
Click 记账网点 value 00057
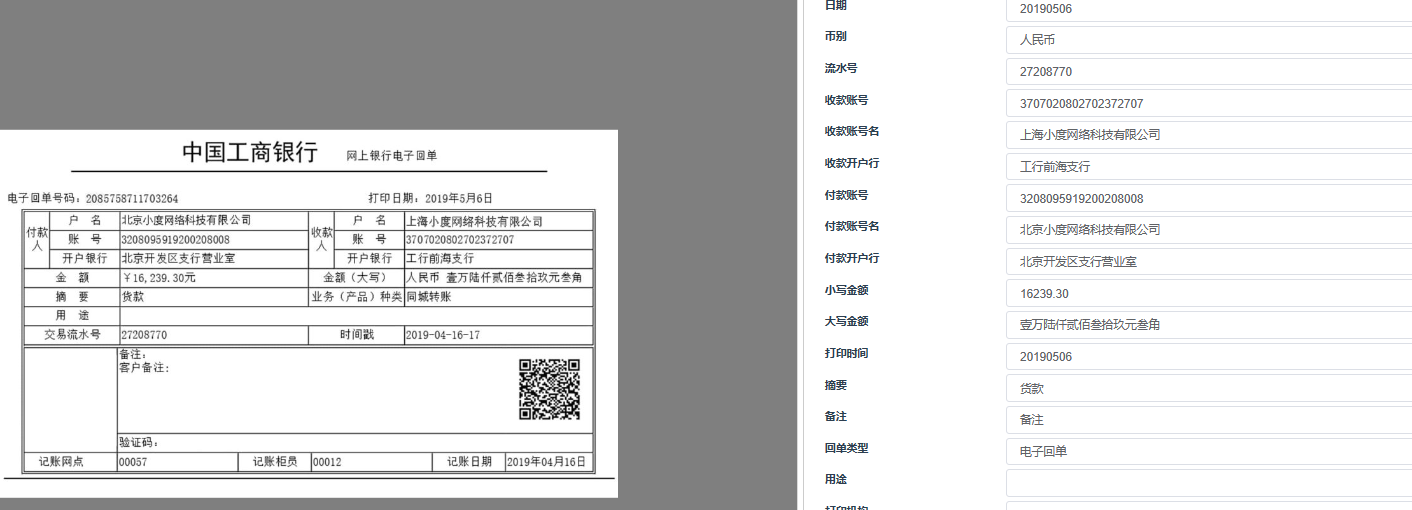pos(133,462)
